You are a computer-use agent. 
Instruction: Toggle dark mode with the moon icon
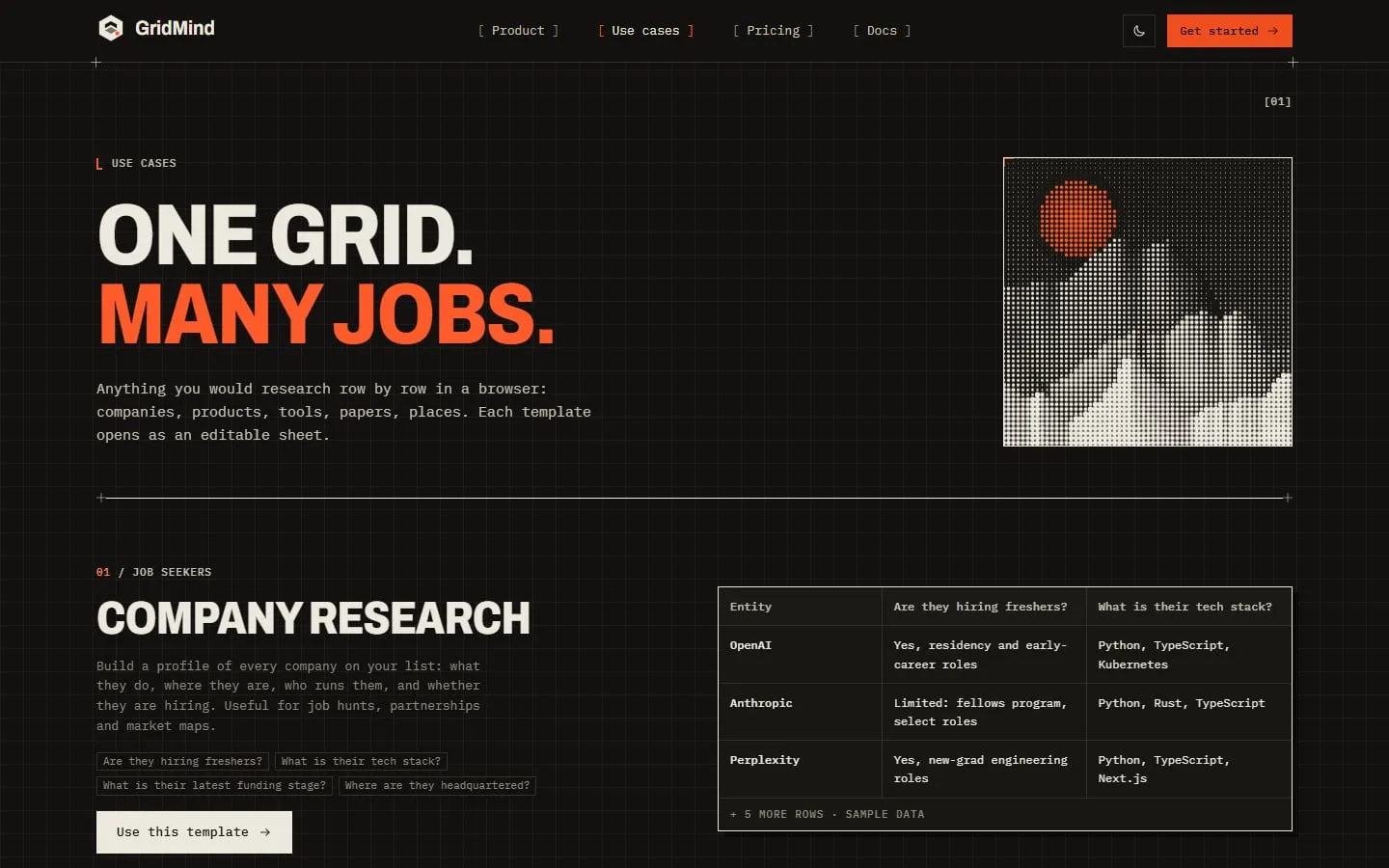1139,31
